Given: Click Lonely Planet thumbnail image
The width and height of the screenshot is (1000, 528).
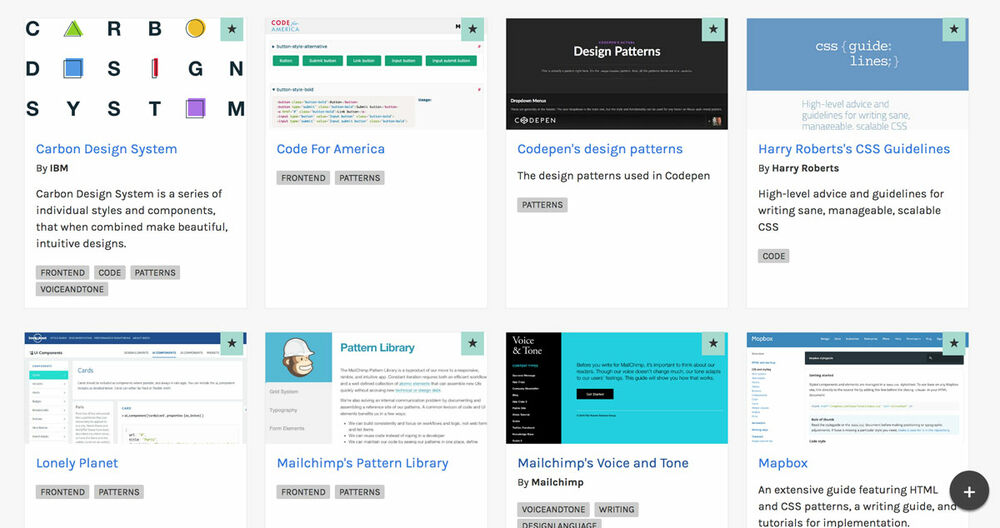Looking at the screenshot, I should [135, 388].
